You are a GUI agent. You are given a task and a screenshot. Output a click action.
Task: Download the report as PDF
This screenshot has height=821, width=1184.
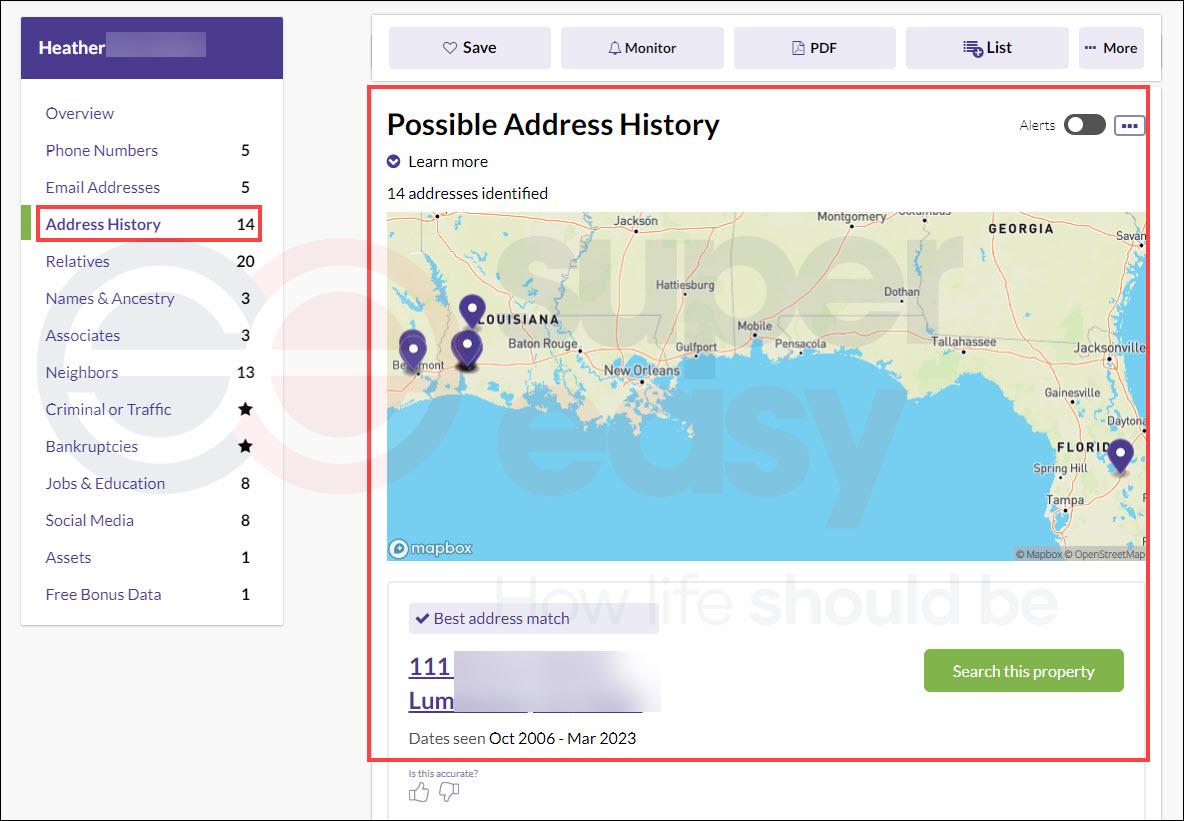tap(814, 48)
